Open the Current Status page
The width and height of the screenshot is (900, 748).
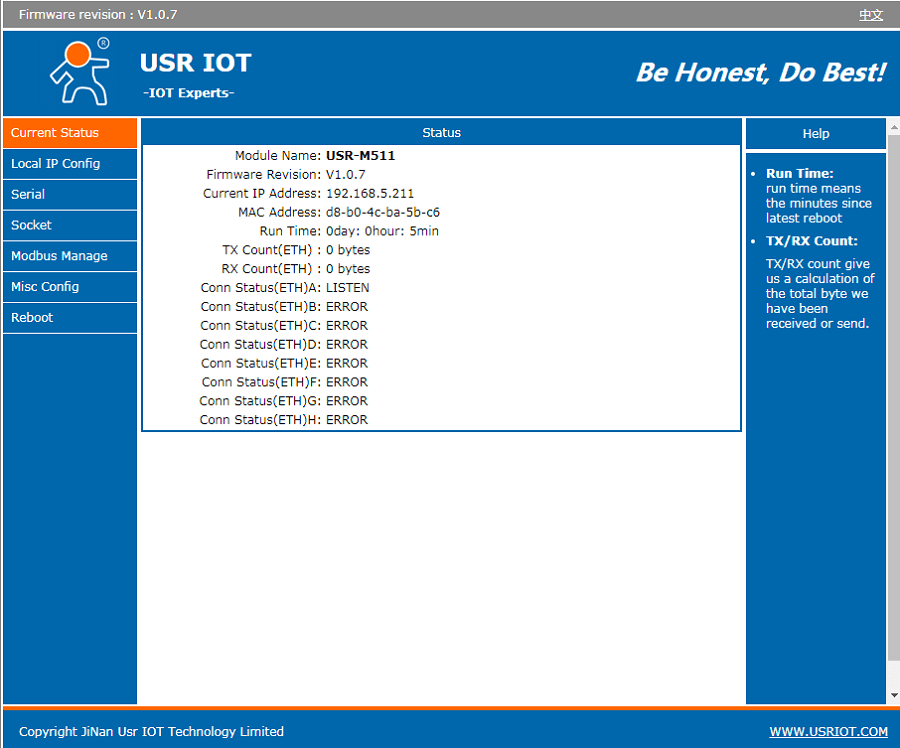click(x=70, y=133)
